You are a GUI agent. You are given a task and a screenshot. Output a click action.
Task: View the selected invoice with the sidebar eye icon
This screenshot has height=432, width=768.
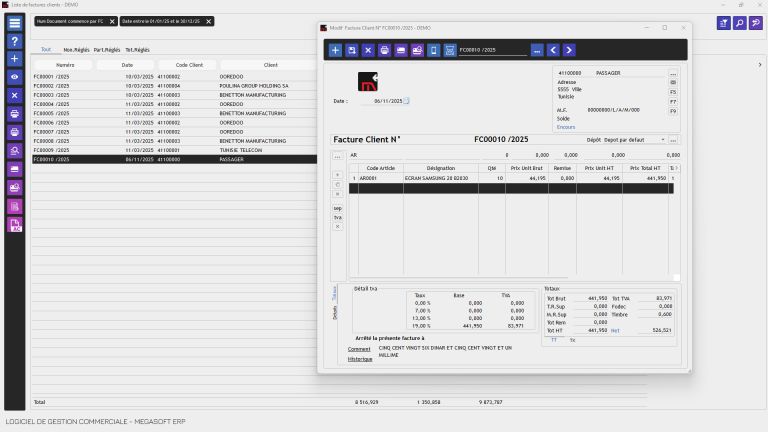click(15, 77)
